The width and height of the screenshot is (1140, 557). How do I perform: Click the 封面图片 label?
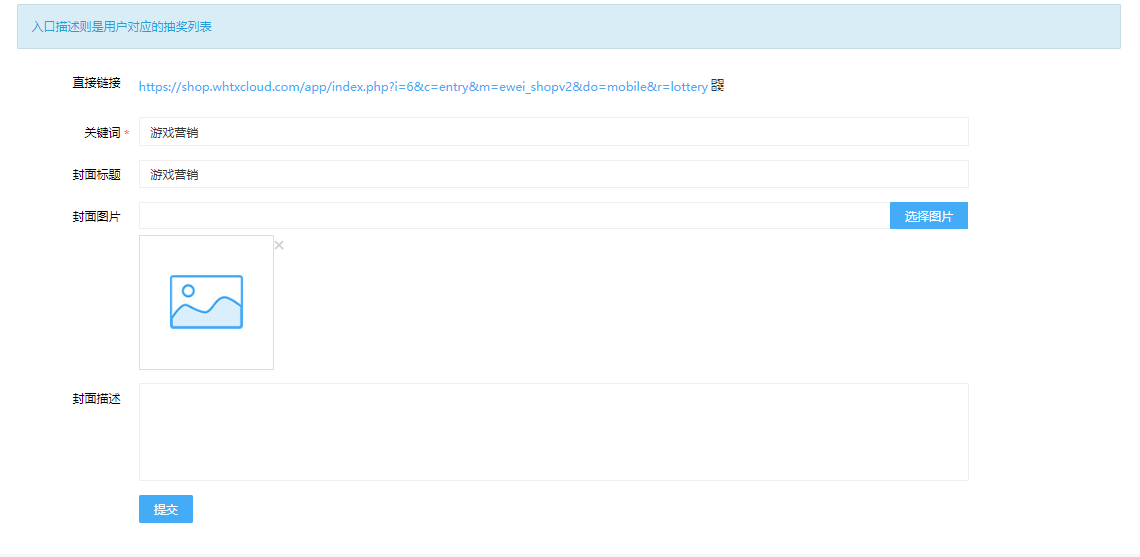(96, 216)
